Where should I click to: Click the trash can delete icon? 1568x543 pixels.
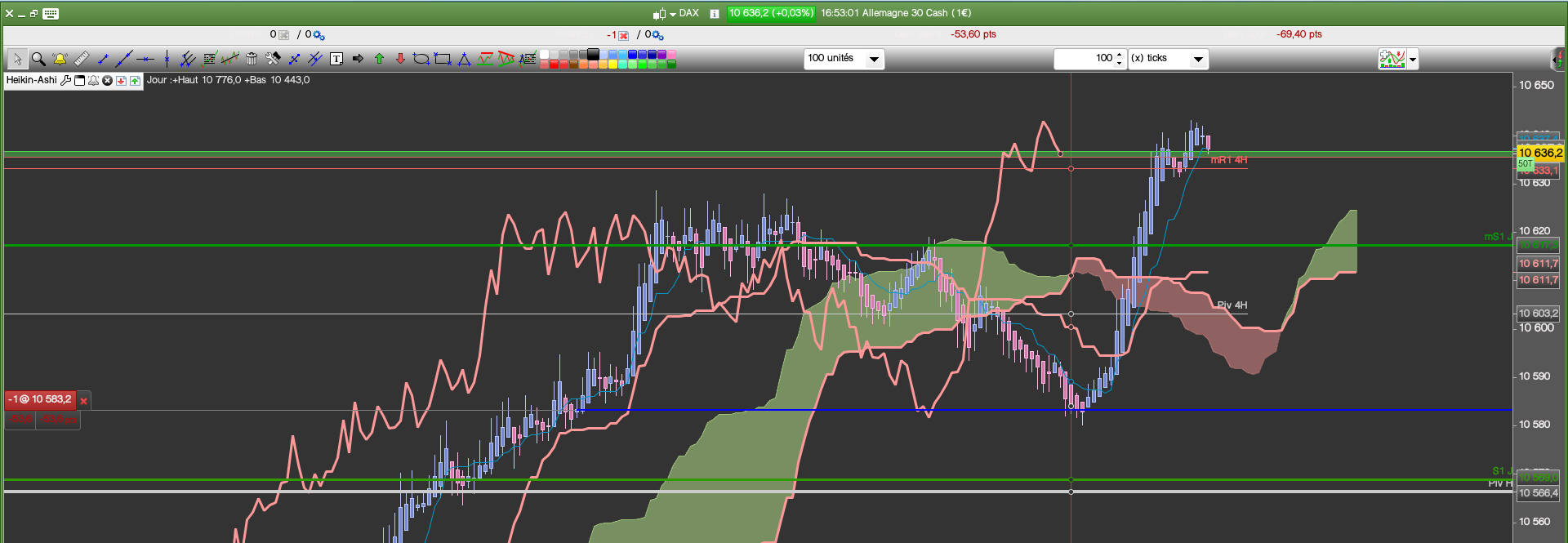point(252,59)
